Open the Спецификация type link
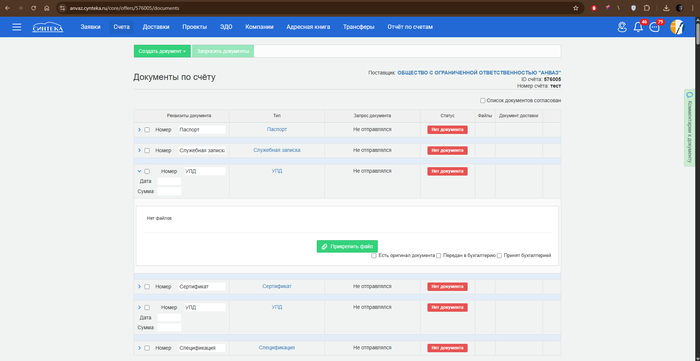700x361 pixels. pos(277,348)
